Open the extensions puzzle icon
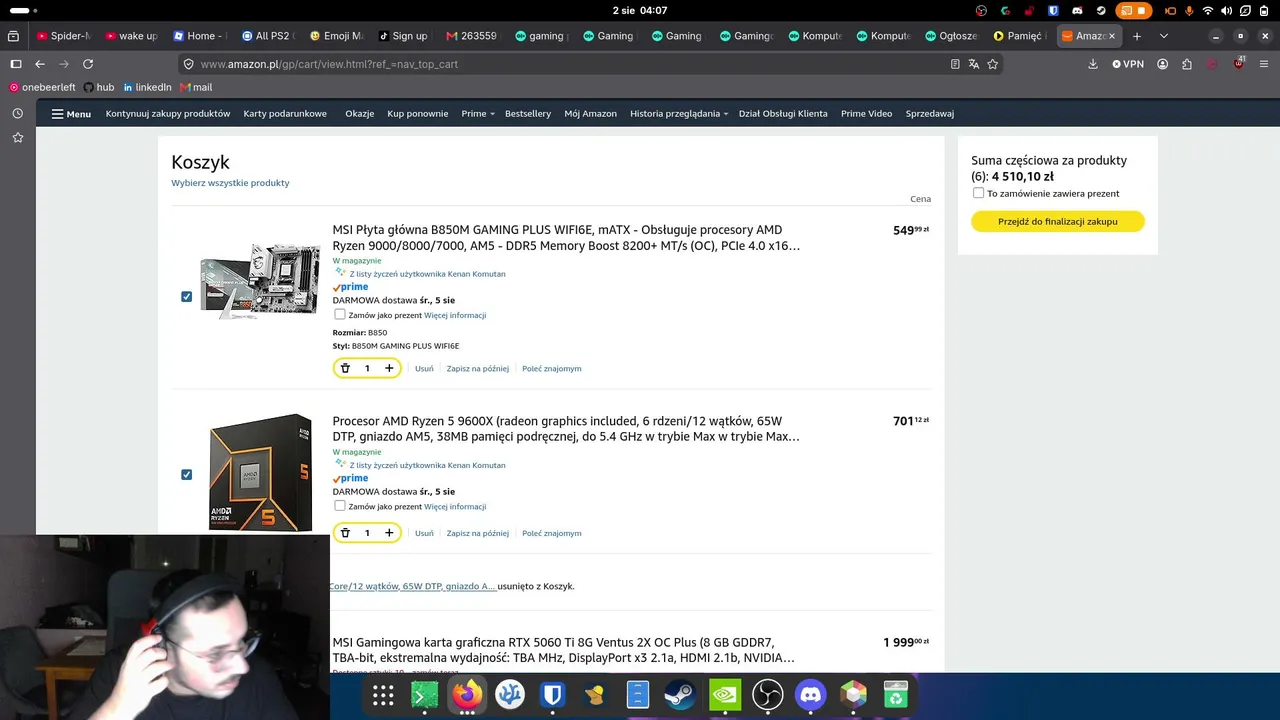 coord(1187,64)
